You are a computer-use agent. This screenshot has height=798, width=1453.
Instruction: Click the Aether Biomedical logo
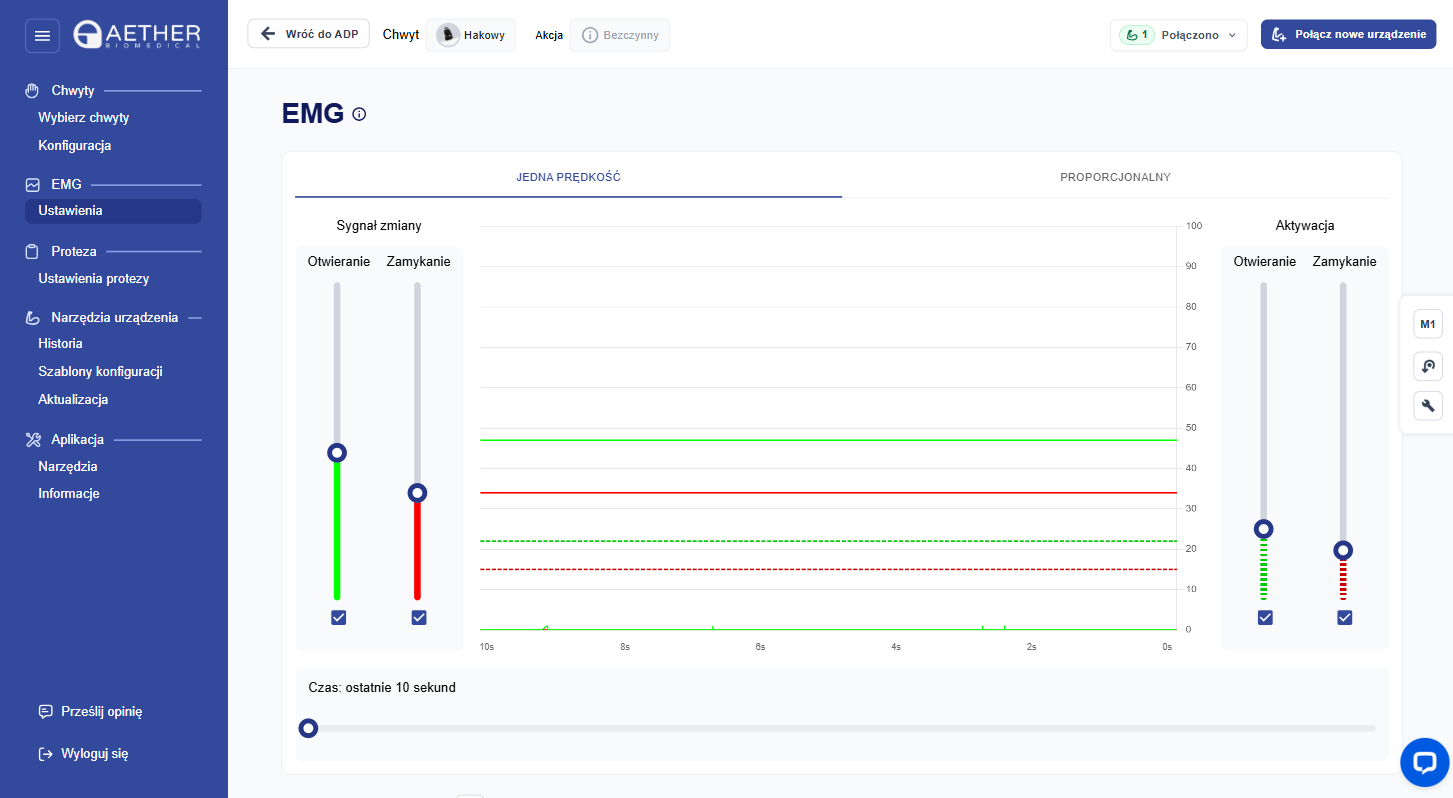(137, 35)
